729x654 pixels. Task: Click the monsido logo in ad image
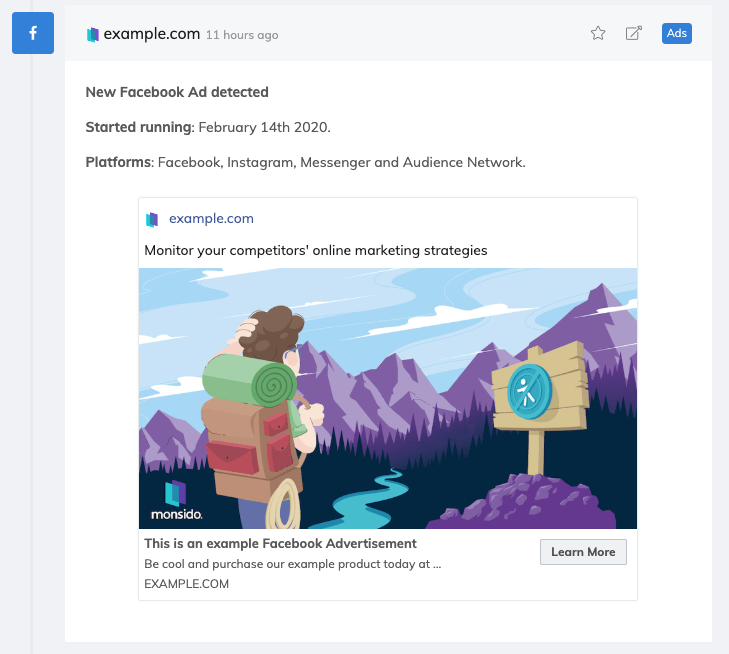click(177, 501)
